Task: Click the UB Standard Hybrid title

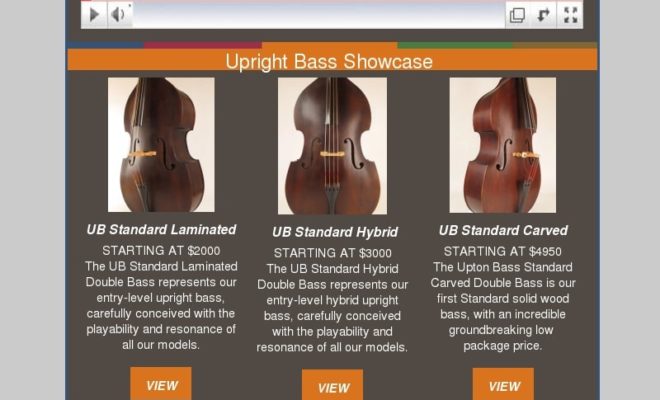Action: pyautogui.click(x=335, y=232)
